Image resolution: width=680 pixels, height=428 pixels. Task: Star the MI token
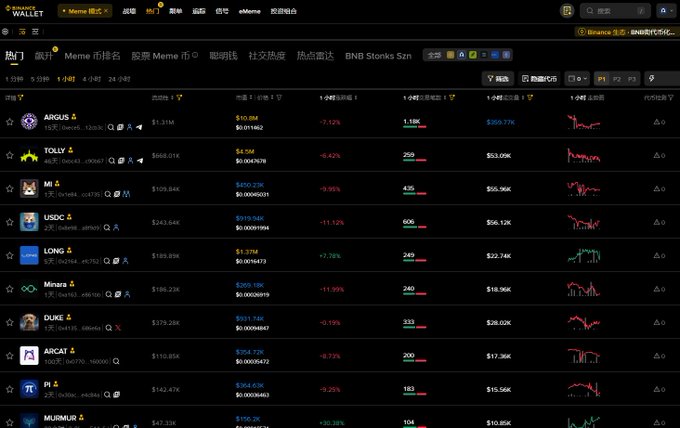pyautogui.click(x=10, y=189)
